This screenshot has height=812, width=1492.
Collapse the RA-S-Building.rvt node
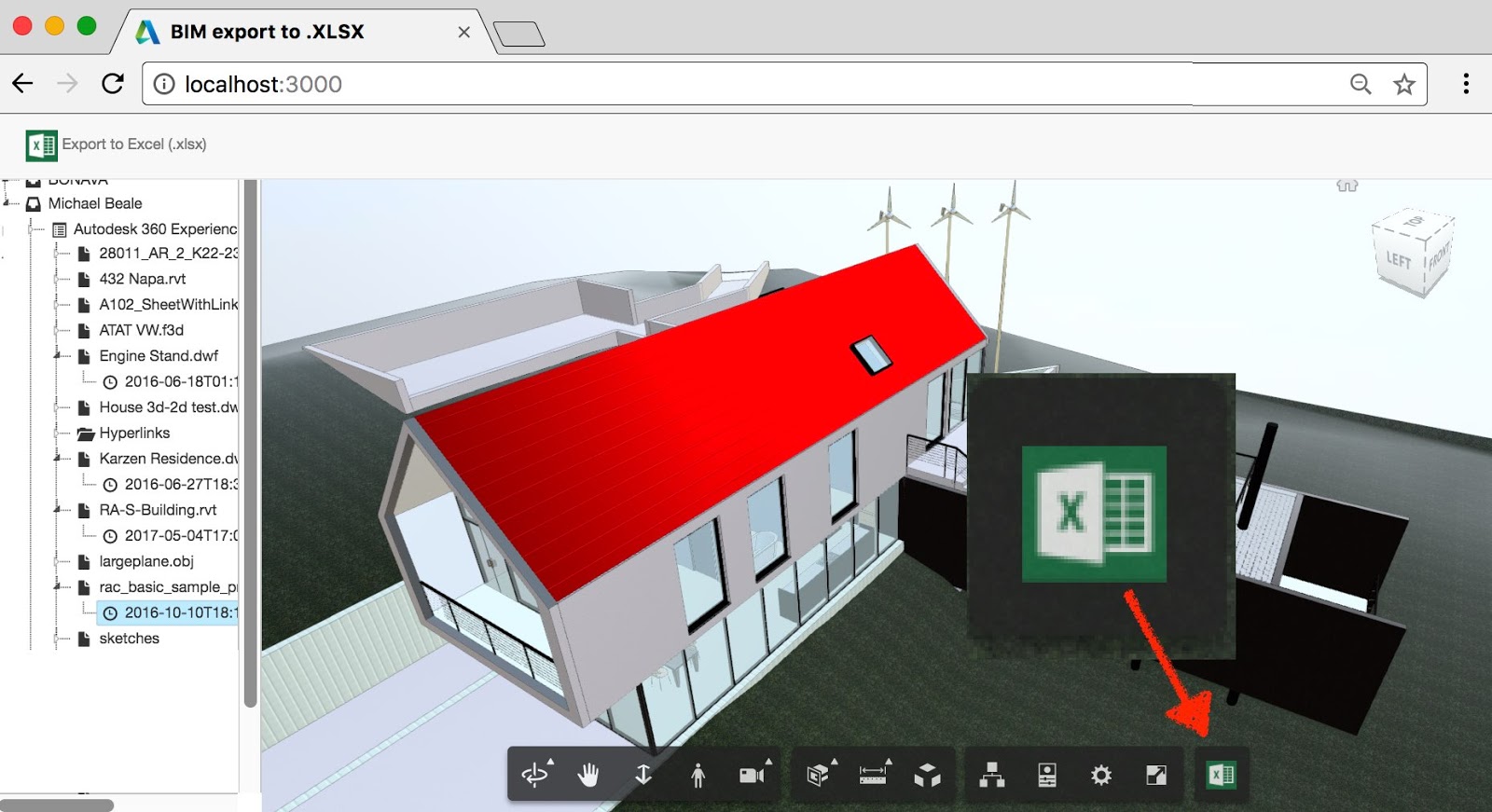coord(58,510)
